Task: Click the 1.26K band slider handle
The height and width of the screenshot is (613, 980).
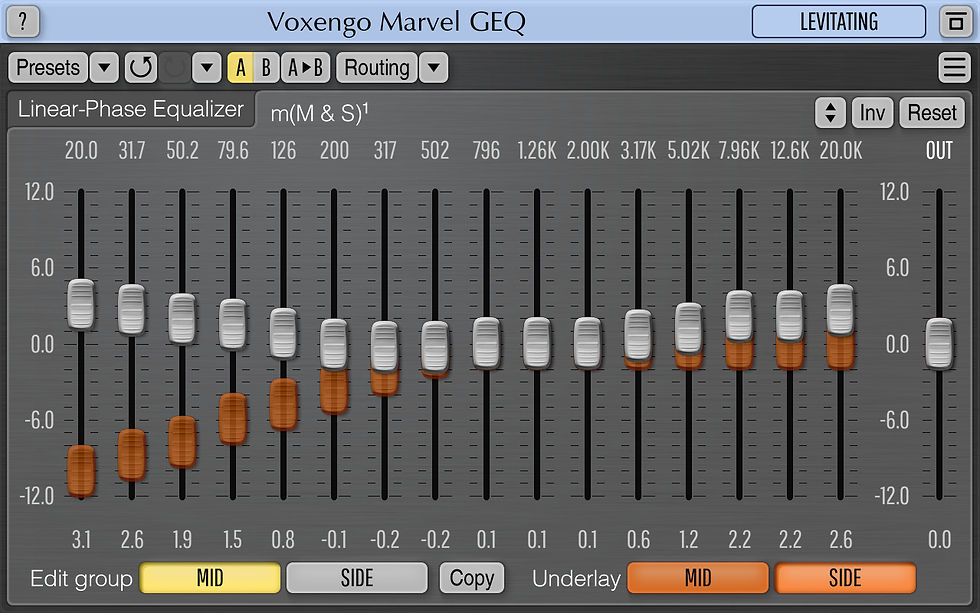Action: [537, 342]
